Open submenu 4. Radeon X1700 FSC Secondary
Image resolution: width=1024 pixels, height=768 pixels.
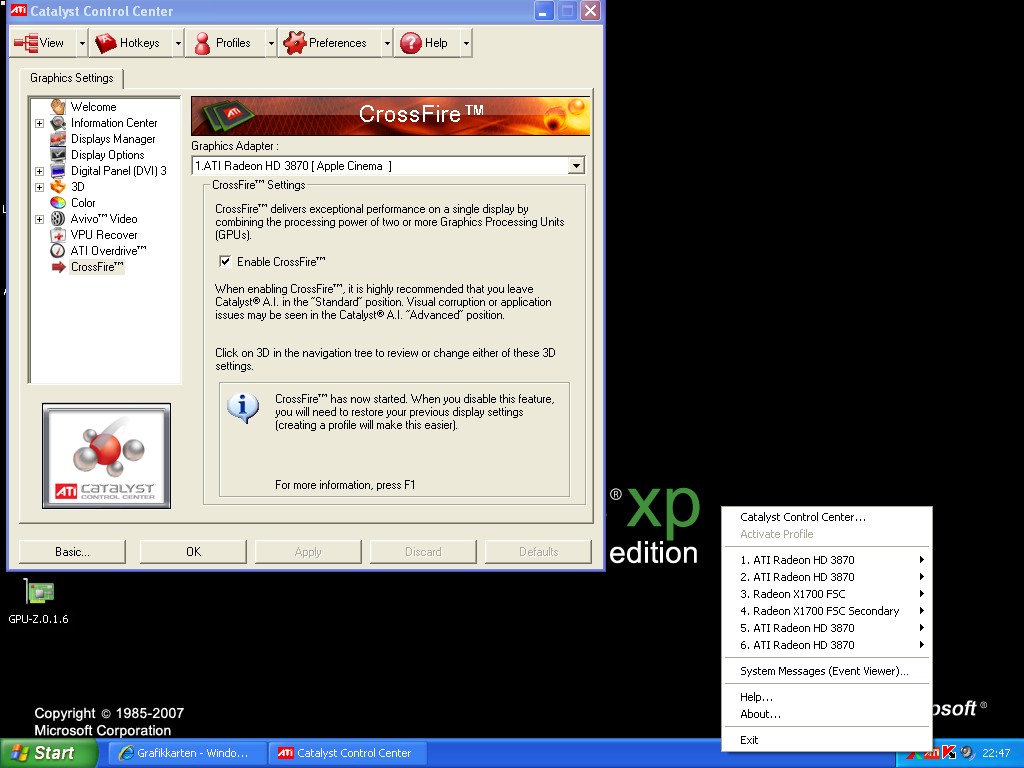[826, 611]
